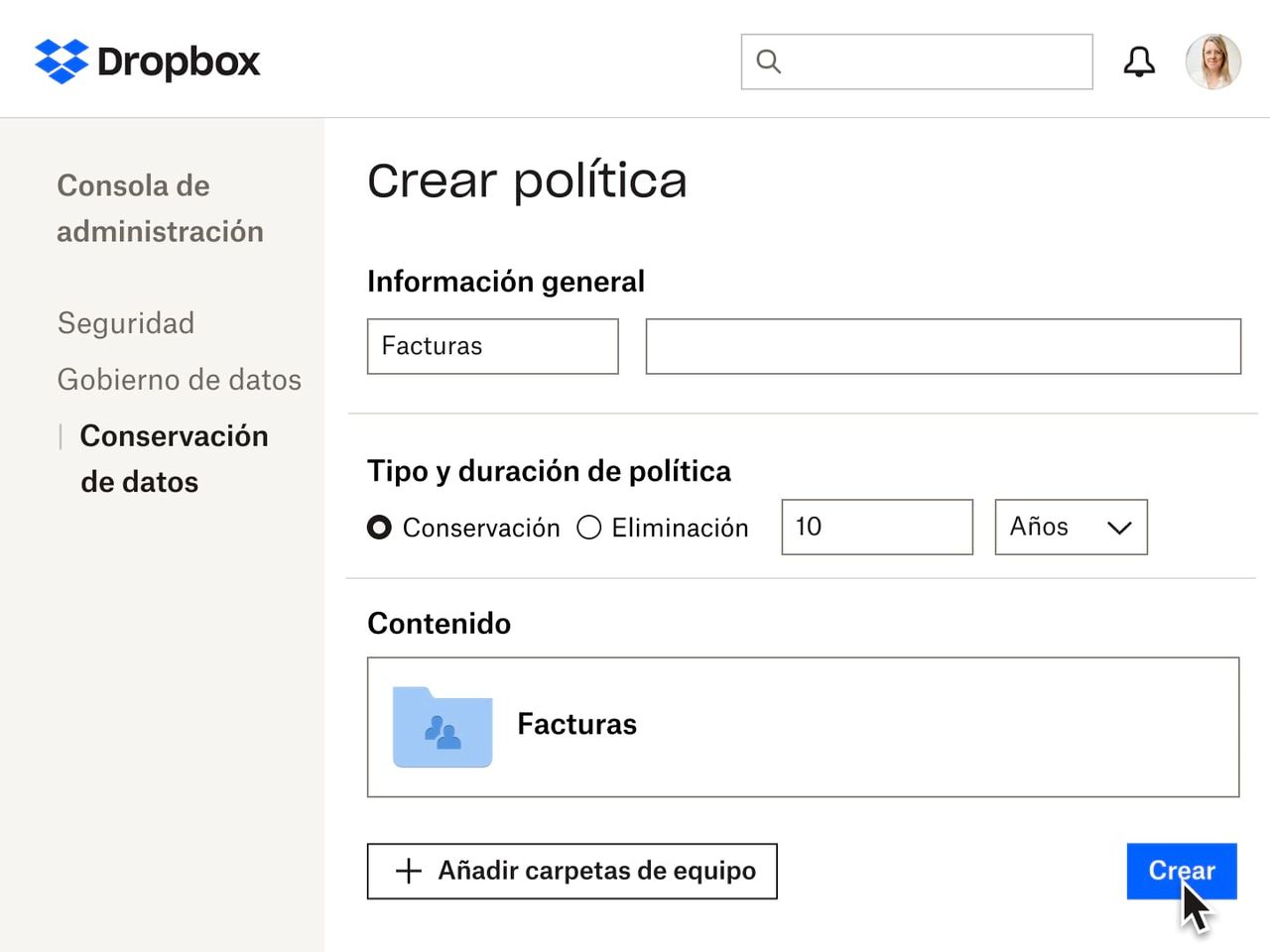Open the Años duration unit dropdown
1270x952 pixels.
1071,527
